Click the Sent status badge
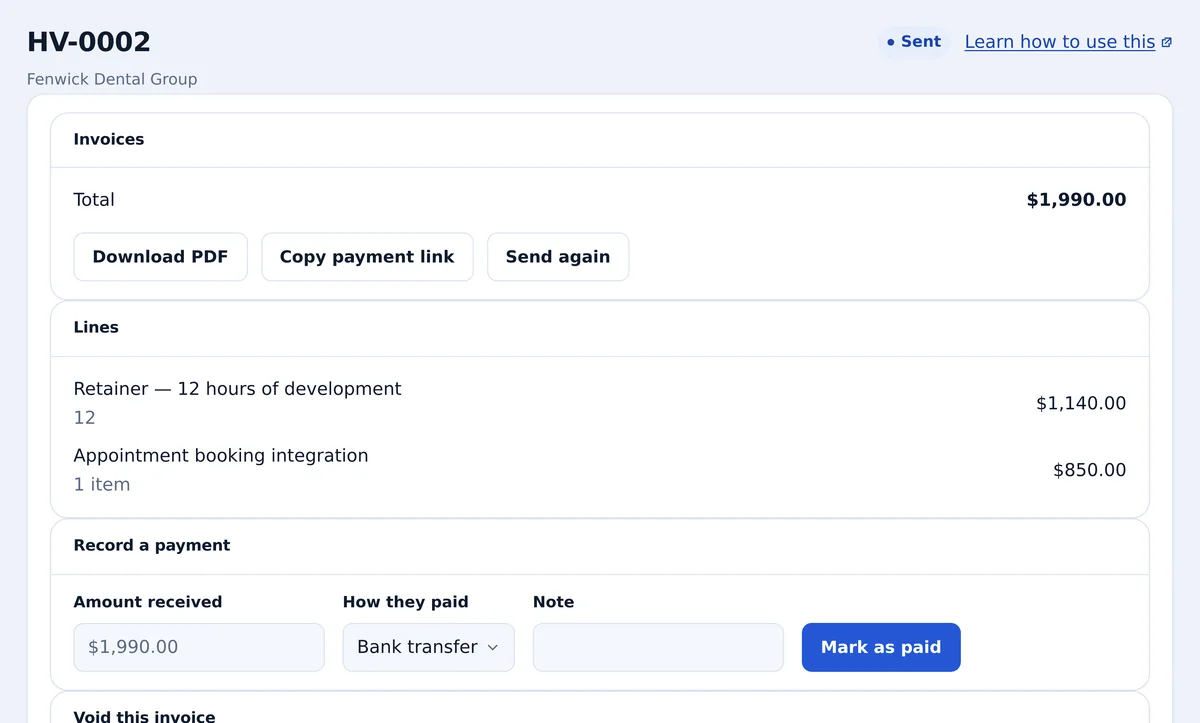The image size is (1200, 723). point(914,42)
